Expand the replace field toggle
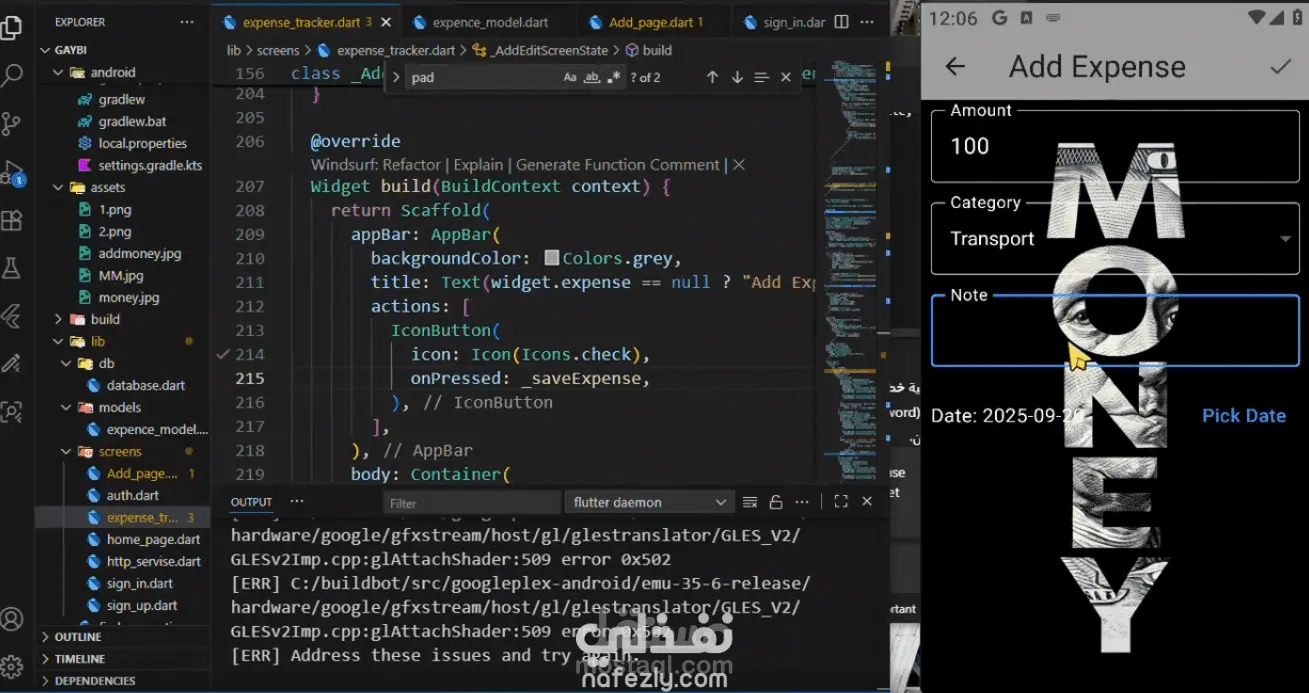1309x693 pixels. pyautogui.click(x=396, y=77)
